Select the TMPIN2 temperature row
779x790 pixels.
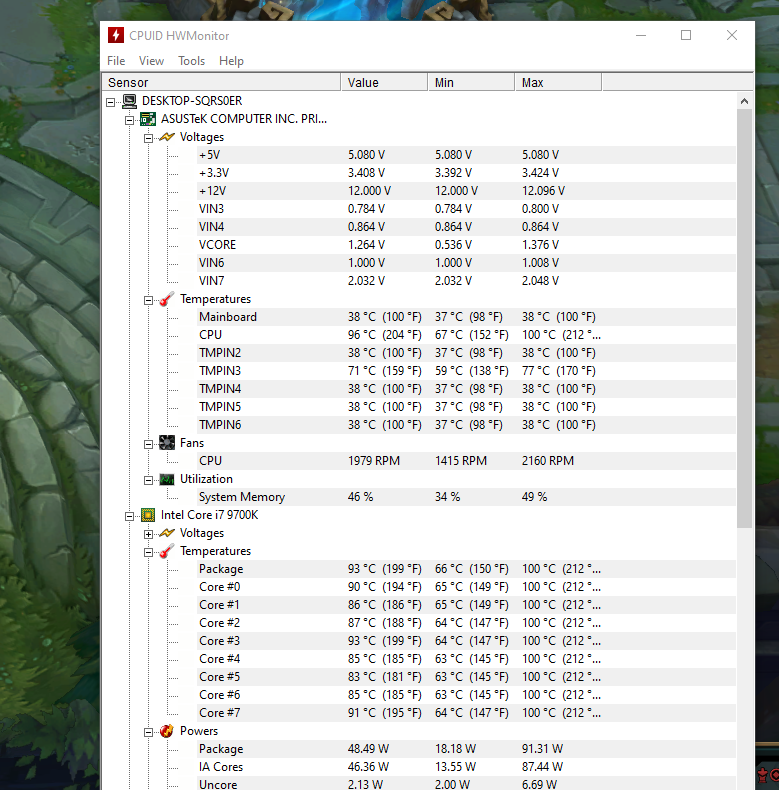(x=466, y=353)
